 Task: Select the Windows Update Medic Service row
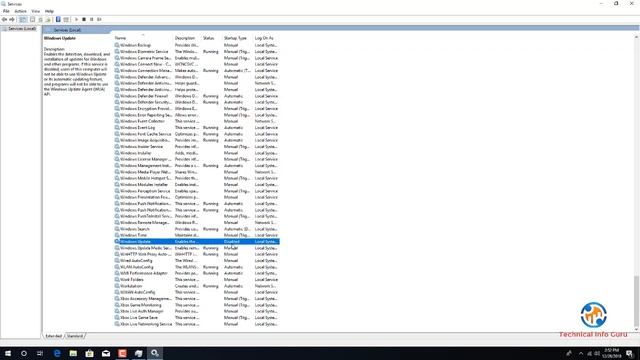[x=197, y=248]
